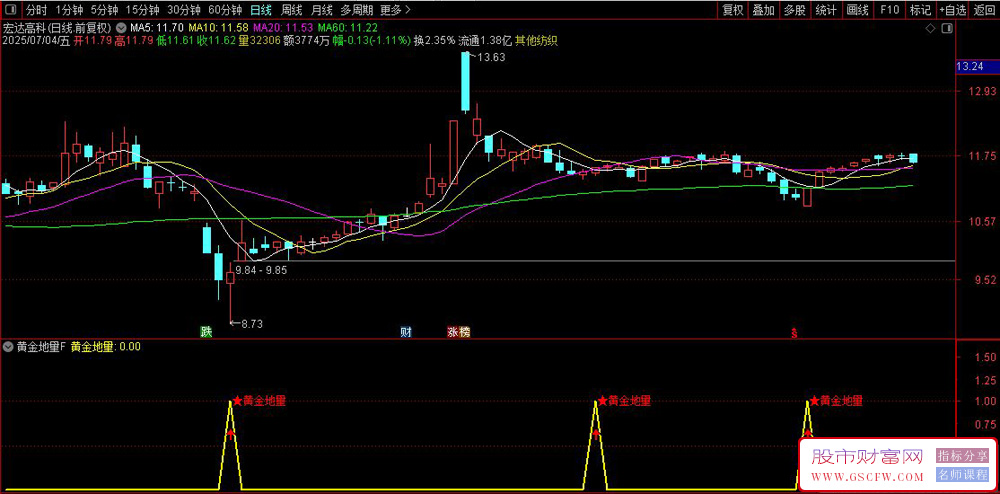Screen dimensions: 1000x494
Task: Click the 标记 mark button
Action: click(920, 10)
